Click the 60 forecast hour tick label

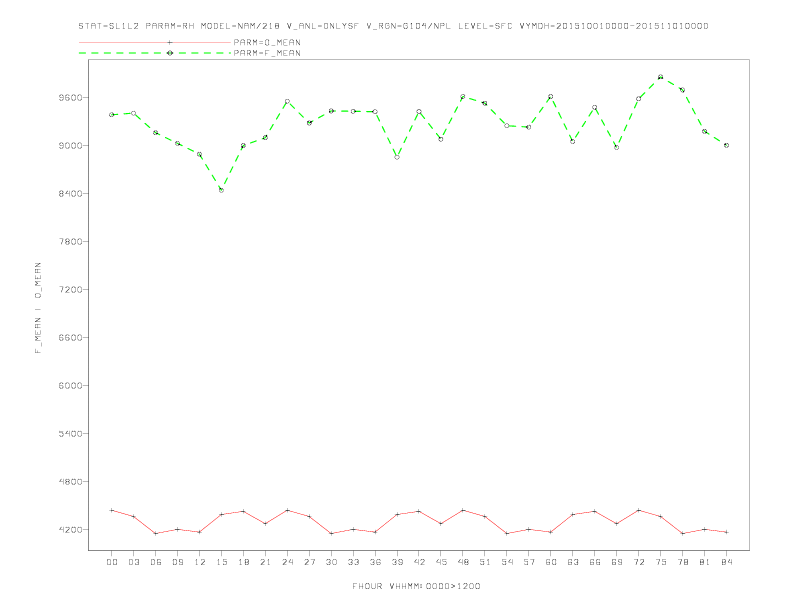click(x=551, y=562)
